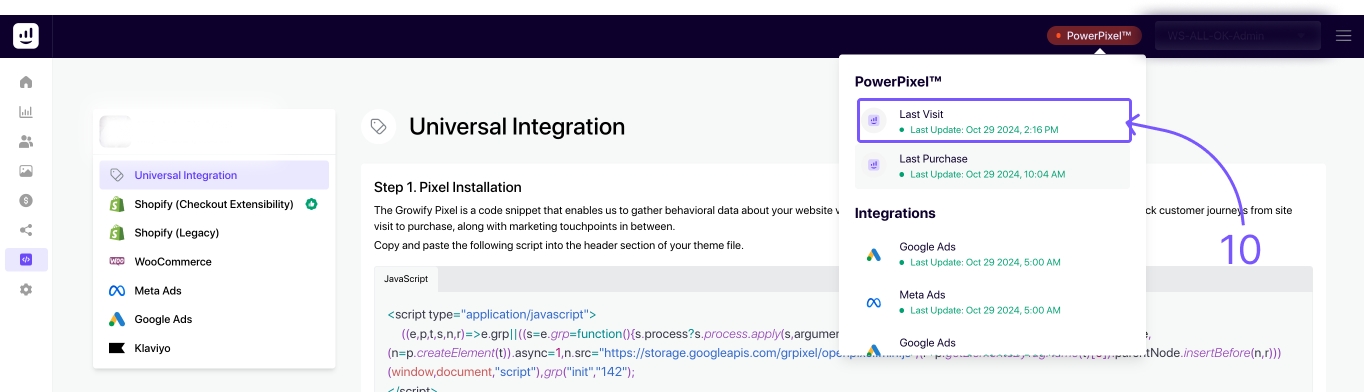Image resolution: width=1364 pixels, height=392 pixels.
Task: Open the Last Purchase PowerPixel entry
Action: pyautogui.click(x=993, y=166)
